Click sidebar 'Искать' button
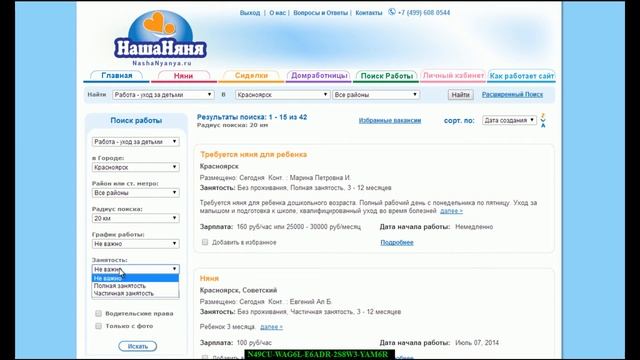This screenshot has height=360, width=640. (138, 346)
